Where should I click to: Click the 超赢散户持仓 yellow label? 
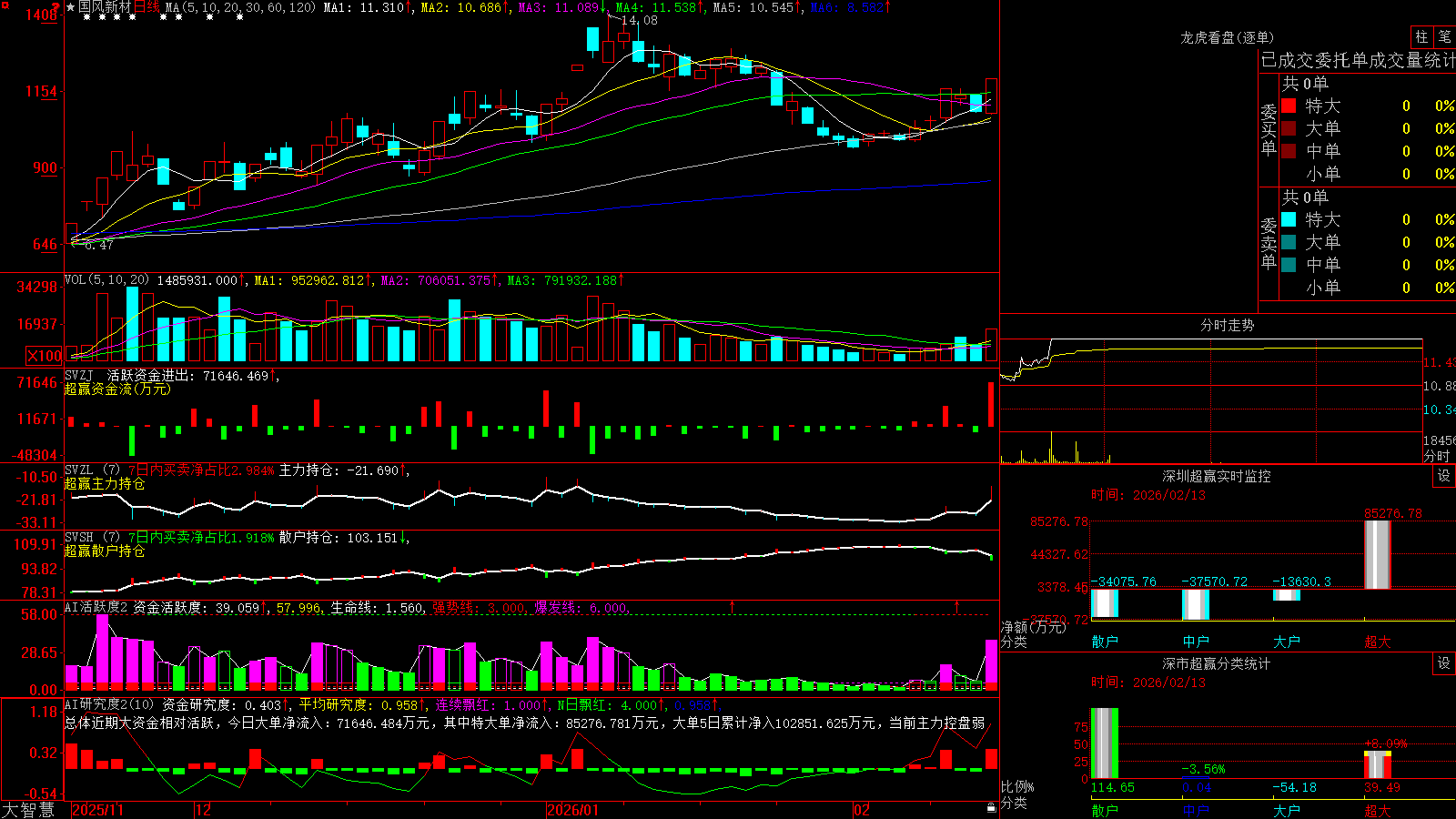[x=105, y=551]
